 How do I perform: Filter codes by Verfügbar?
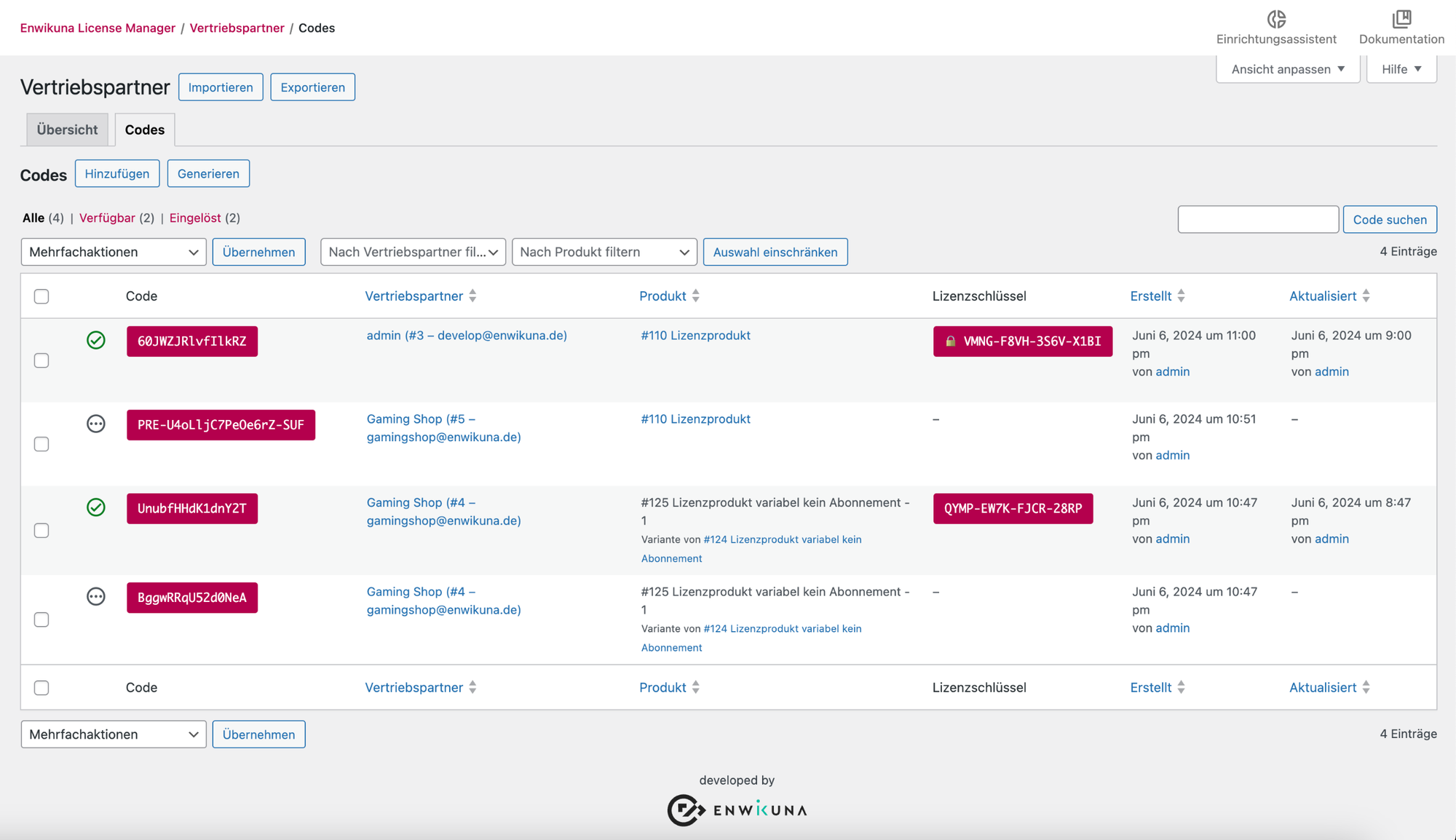pyautogui.click(x=107, y=218)
